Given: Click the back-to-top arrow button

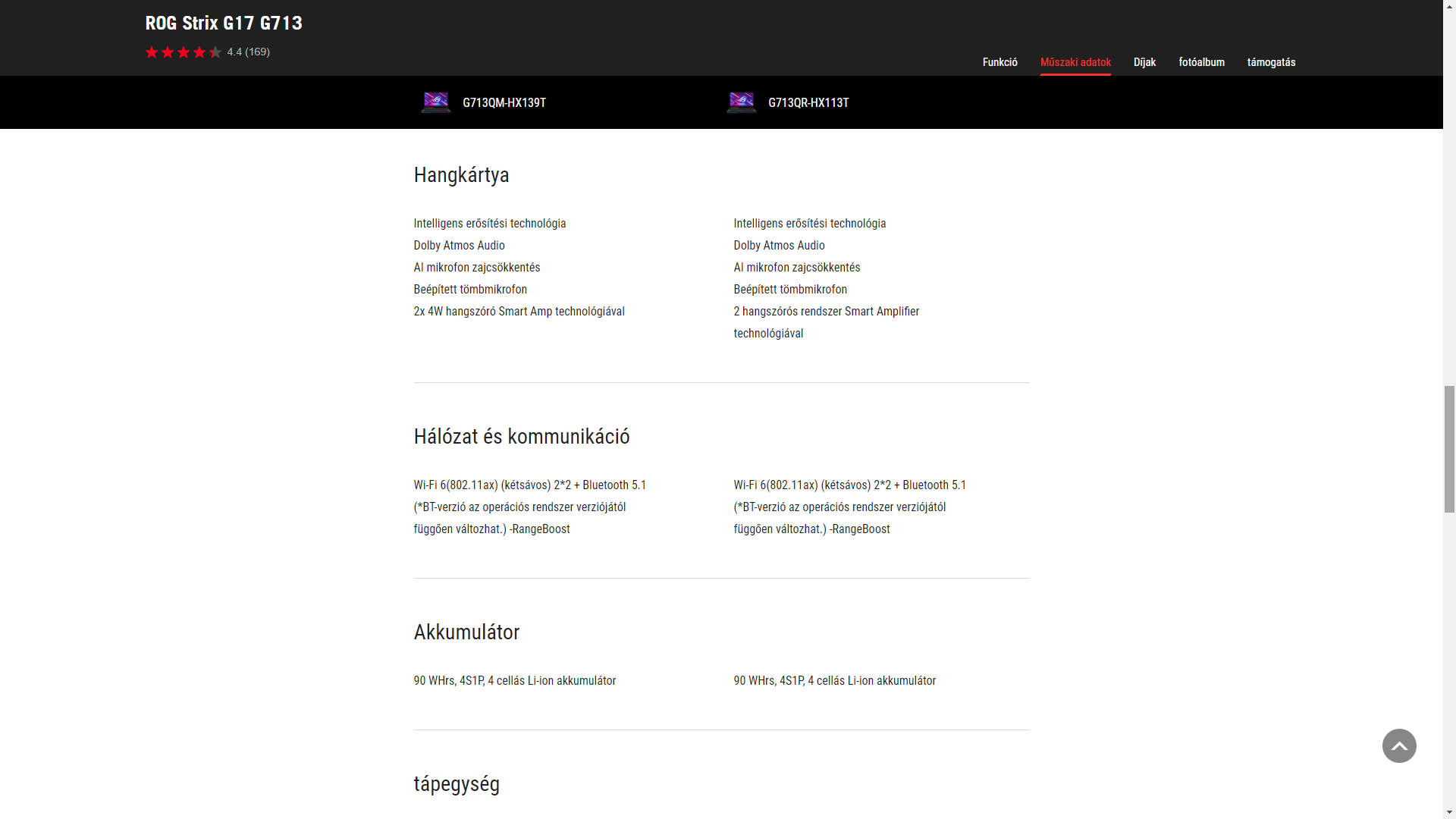Looking at the screenshot, I should [1399, 746].
